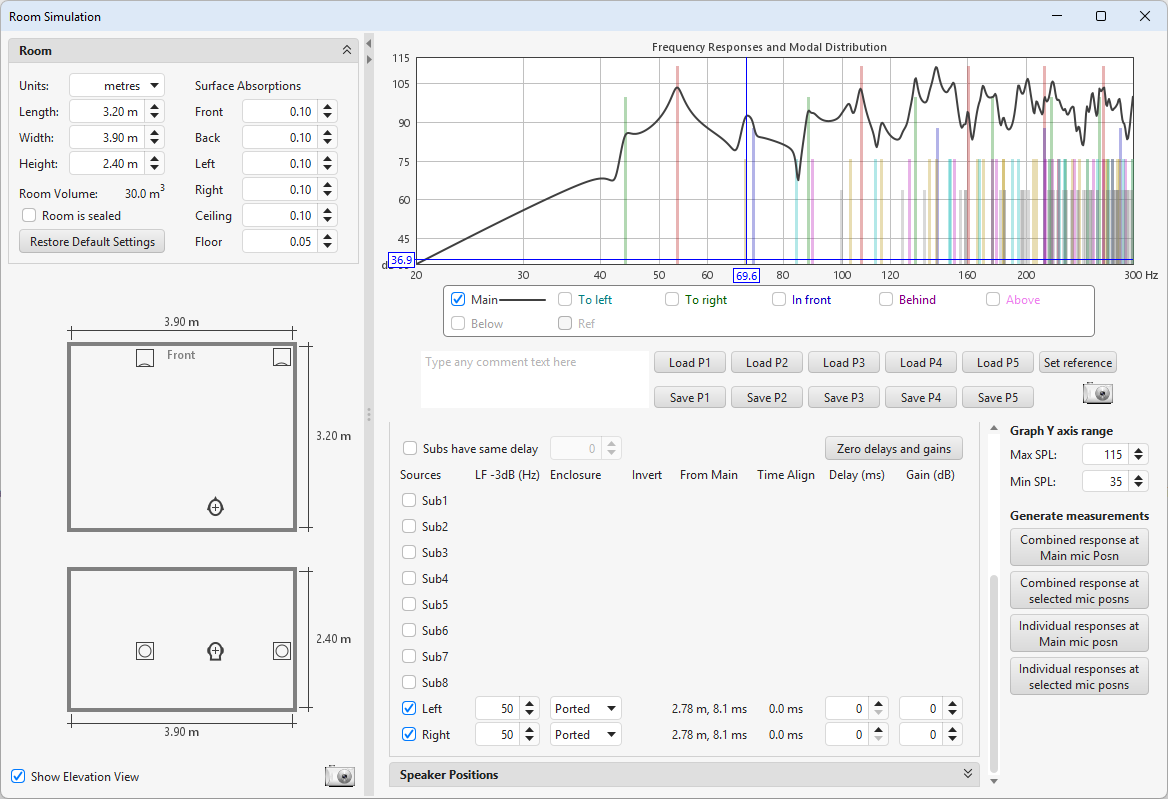
Task: Open Right speaker Enclosure dropdown
Action: (585, 735)
